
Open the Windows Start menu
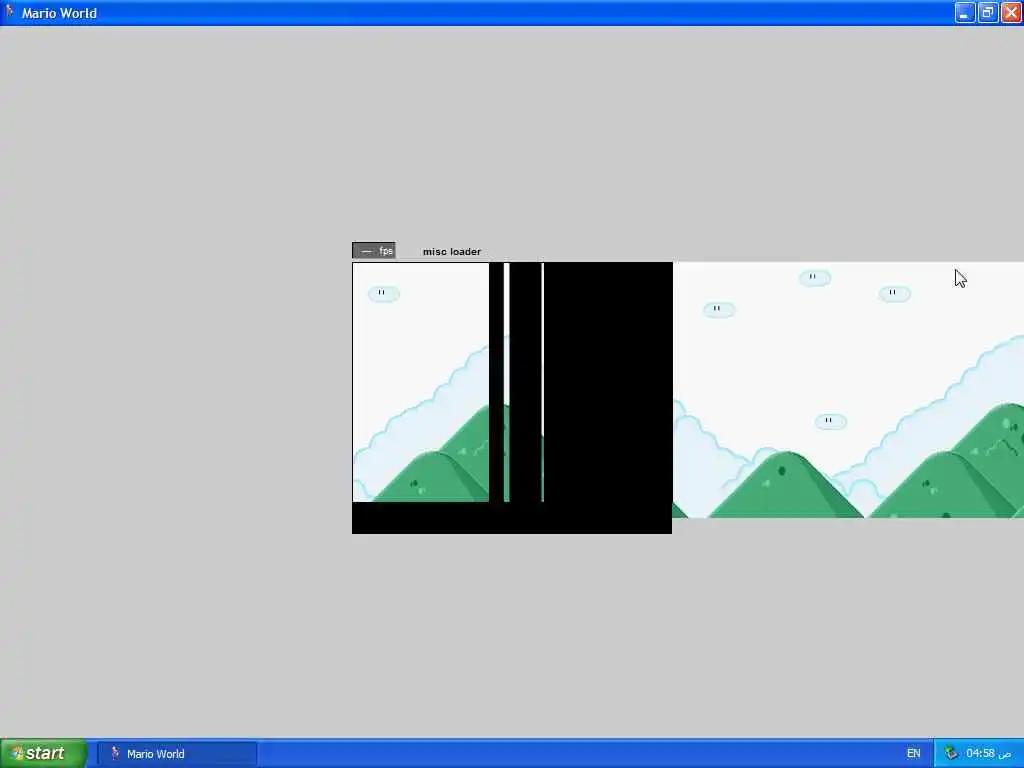[x=43, y=753]
